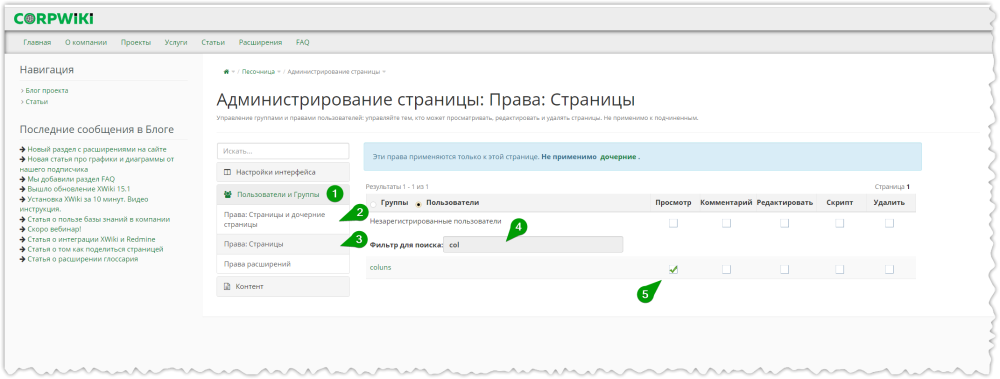The width and height of the screenshot is (1000, 379).
Task: Open the Главная menu item
Action: [37, 43]
